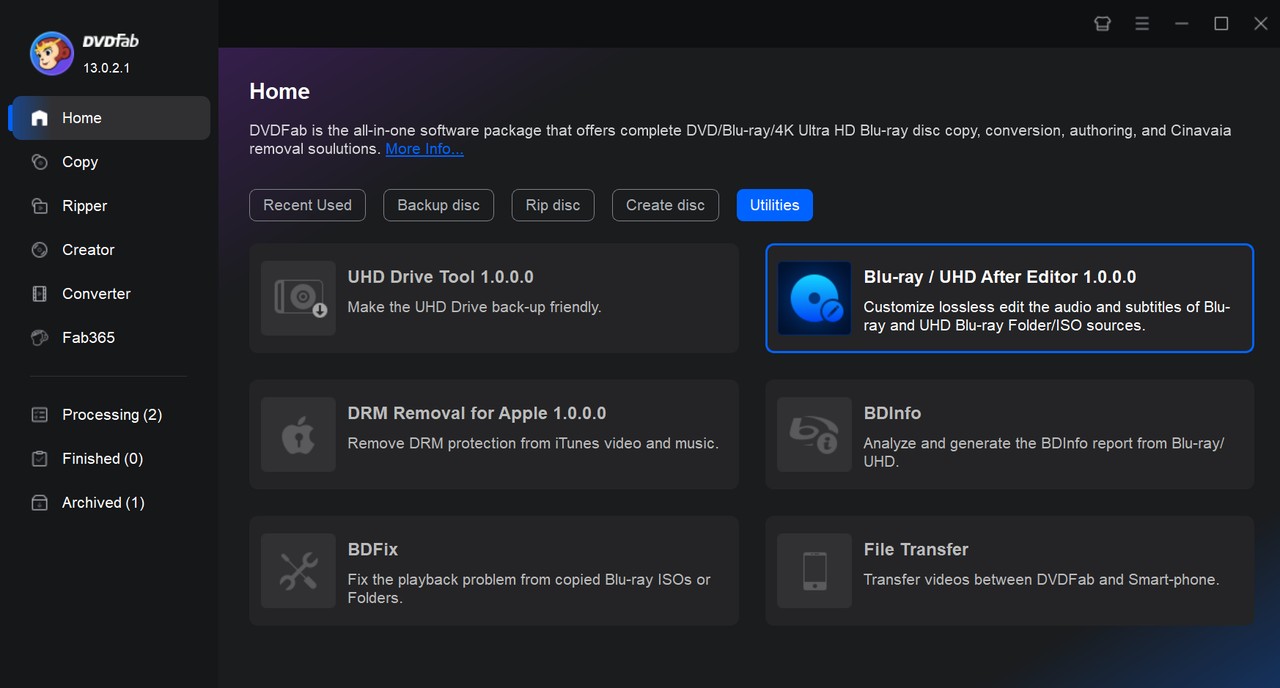Image resolution: width=1280 pixels, height=688 pixels.
Task: Open the hamburger main menu
Action: click(1141, 23)
